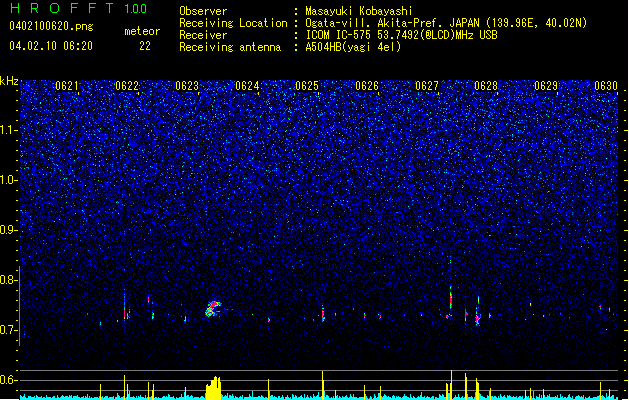The image size is (629, 400).
Task: Click the 0627 time marker
Action: coord(427,86)
